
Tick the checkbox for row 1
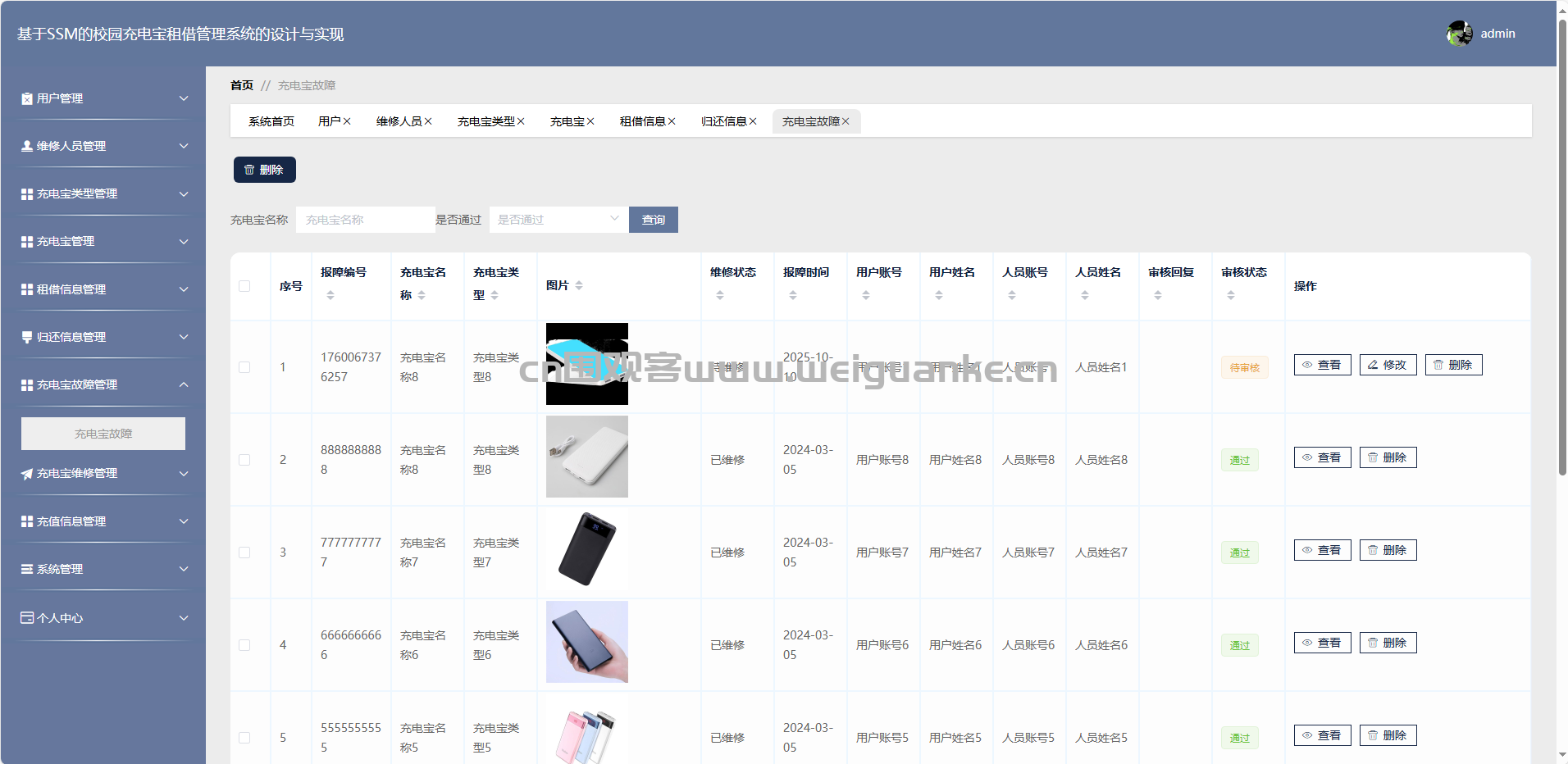pyautogui.click(x=244, y=367)
